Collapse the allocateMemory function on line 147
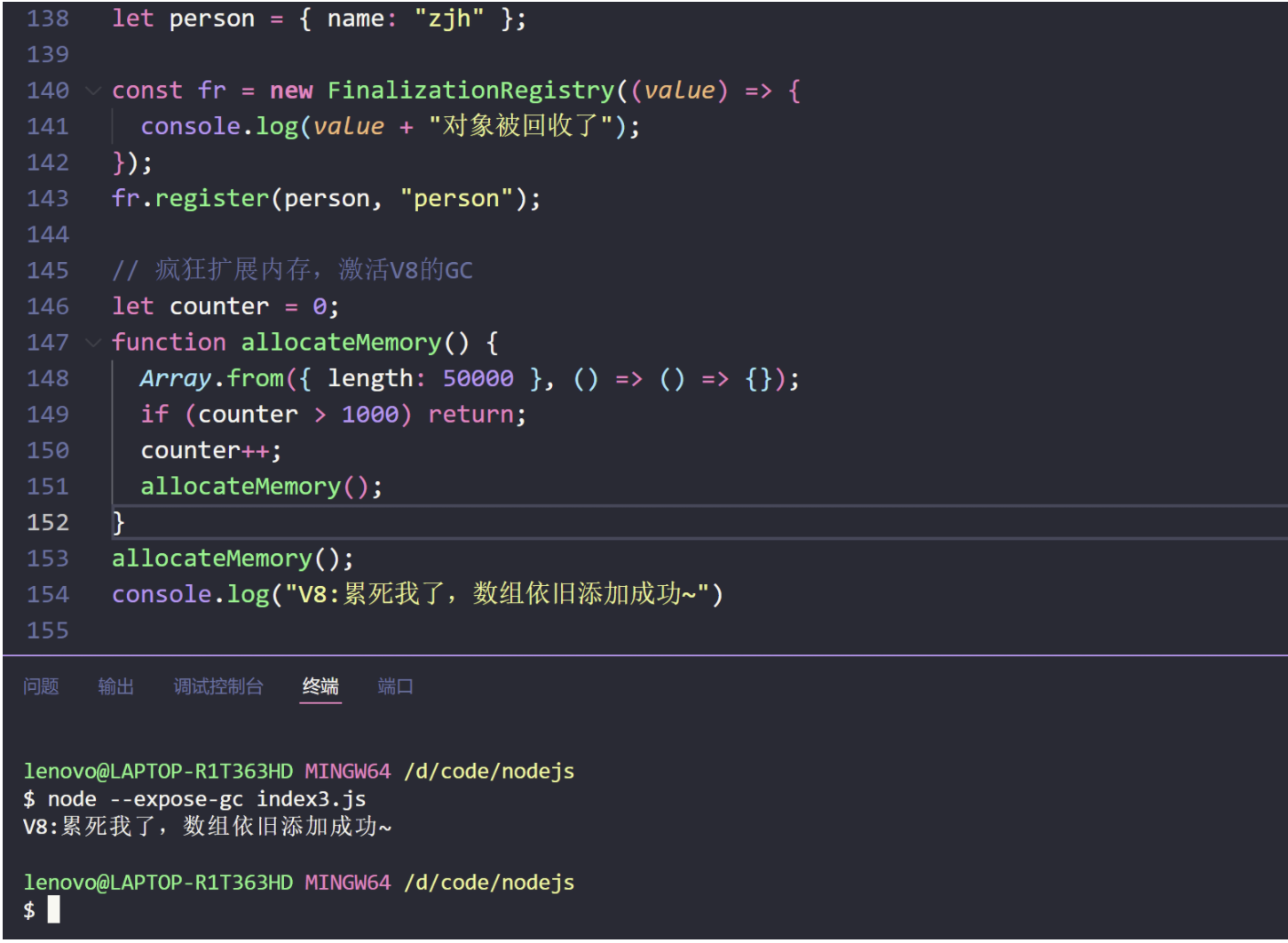 coord(93,342)
